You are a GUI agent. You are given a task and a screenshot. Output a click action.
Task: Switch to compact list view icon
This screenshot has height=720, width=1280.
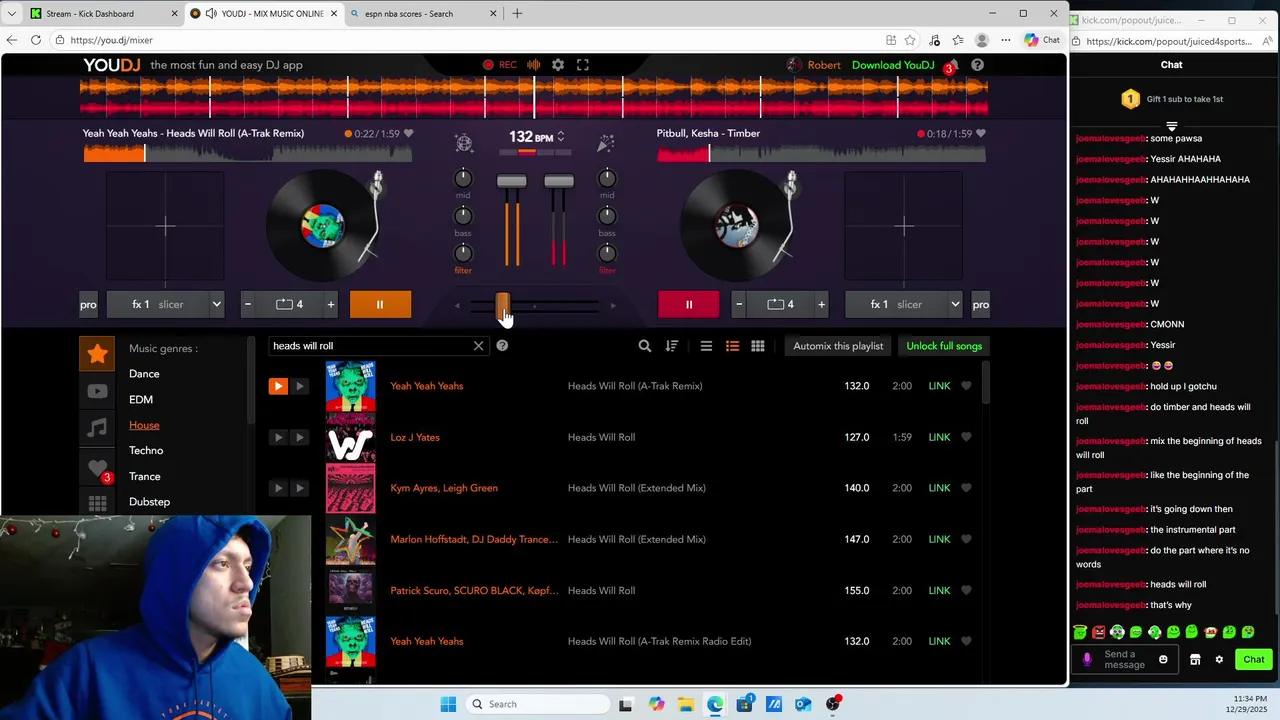click(x=706, y=346)
